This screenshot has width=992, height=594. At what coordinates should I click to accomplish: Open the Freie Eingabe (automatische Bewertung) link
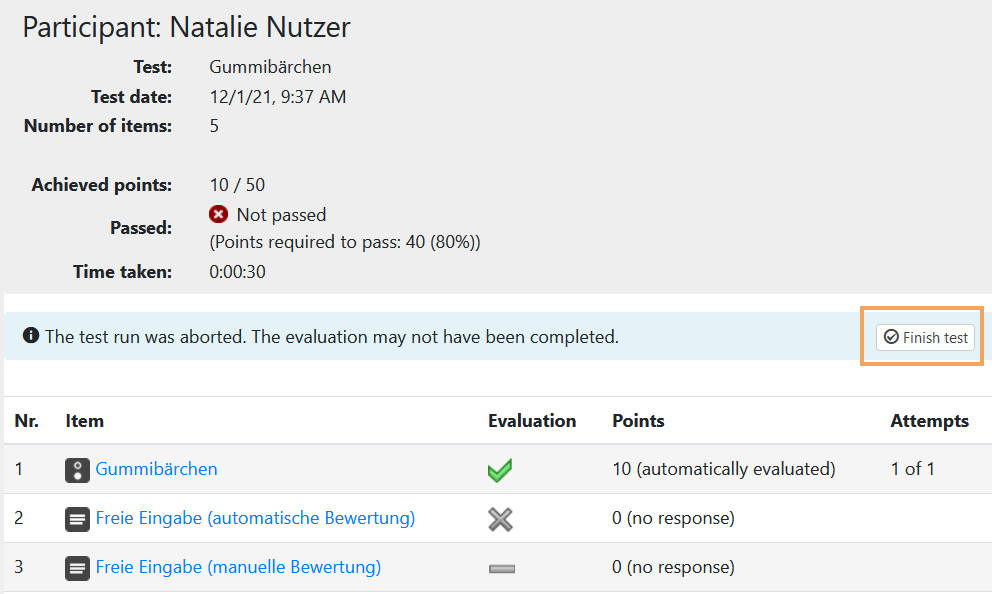(255, 518)
